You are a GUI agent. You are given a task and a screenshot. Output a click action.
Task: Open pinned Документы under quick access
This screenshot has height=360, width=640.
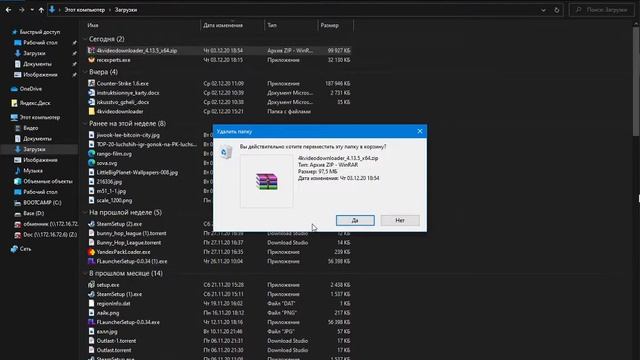[37, 64]
